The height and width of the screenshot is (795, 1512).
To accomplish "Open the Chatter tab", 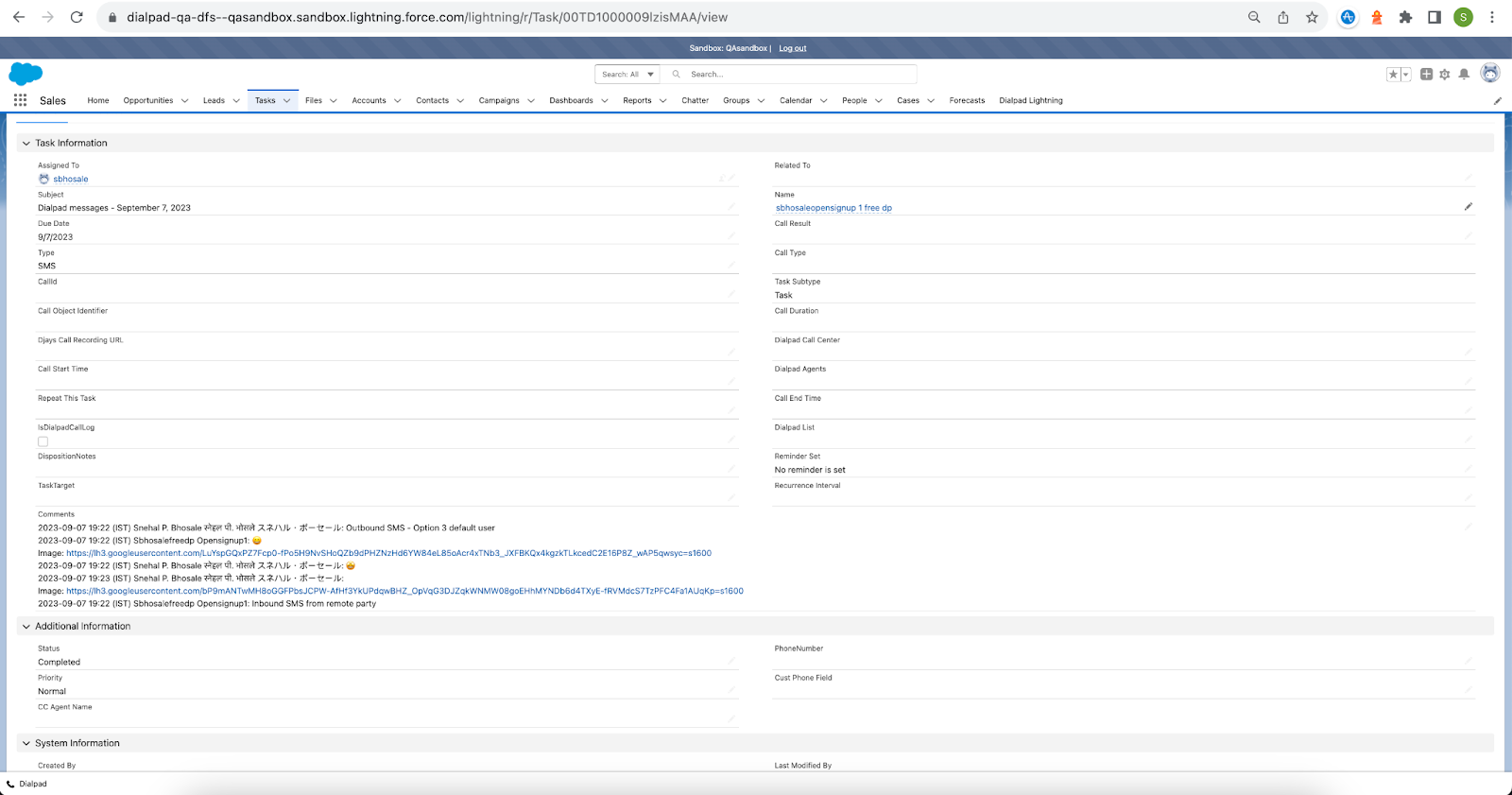I will (695, 100).
